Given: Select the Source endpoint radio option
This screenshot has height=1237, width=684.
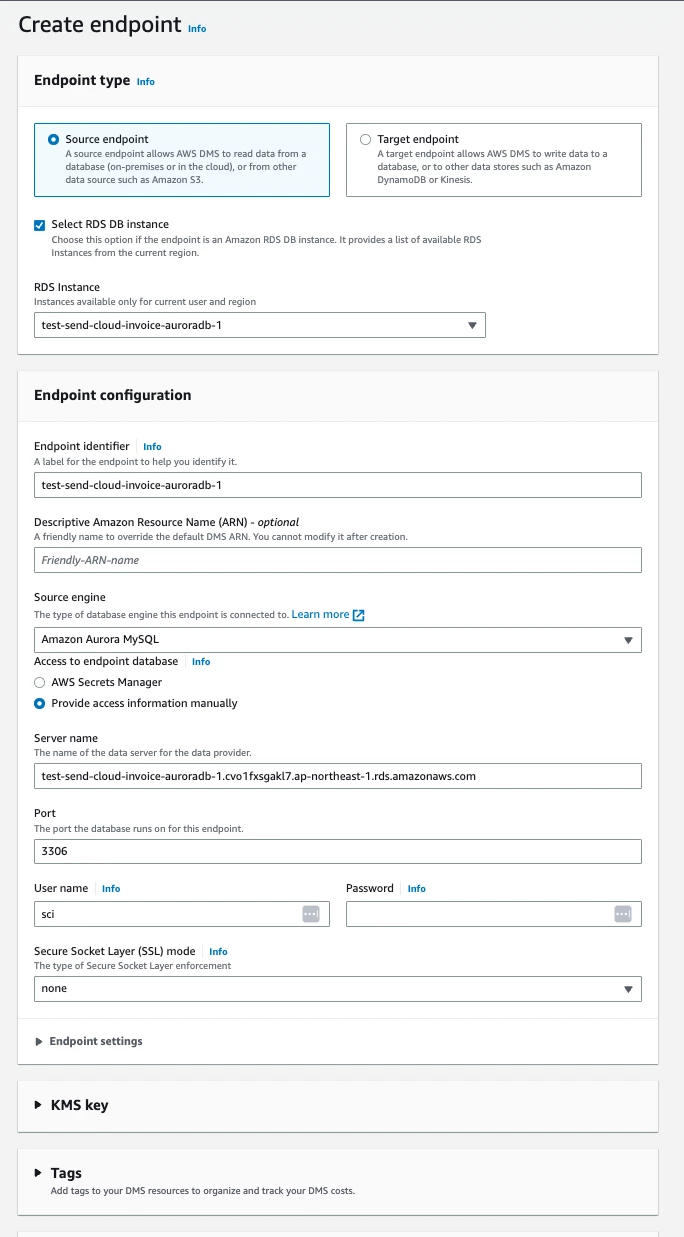Looking at the screenshot, I should point(53,140).
